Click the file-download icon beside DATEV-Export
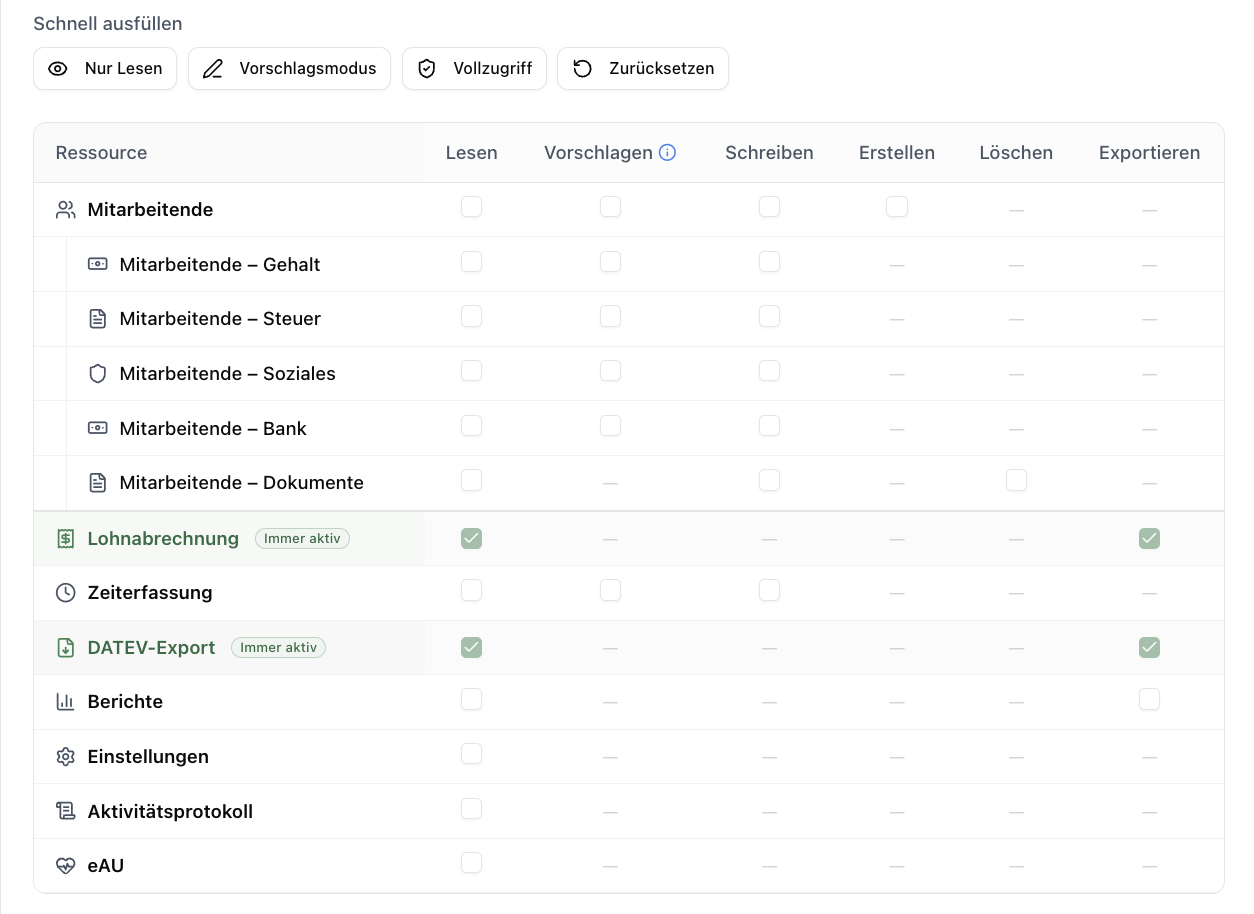 (66, 648)
